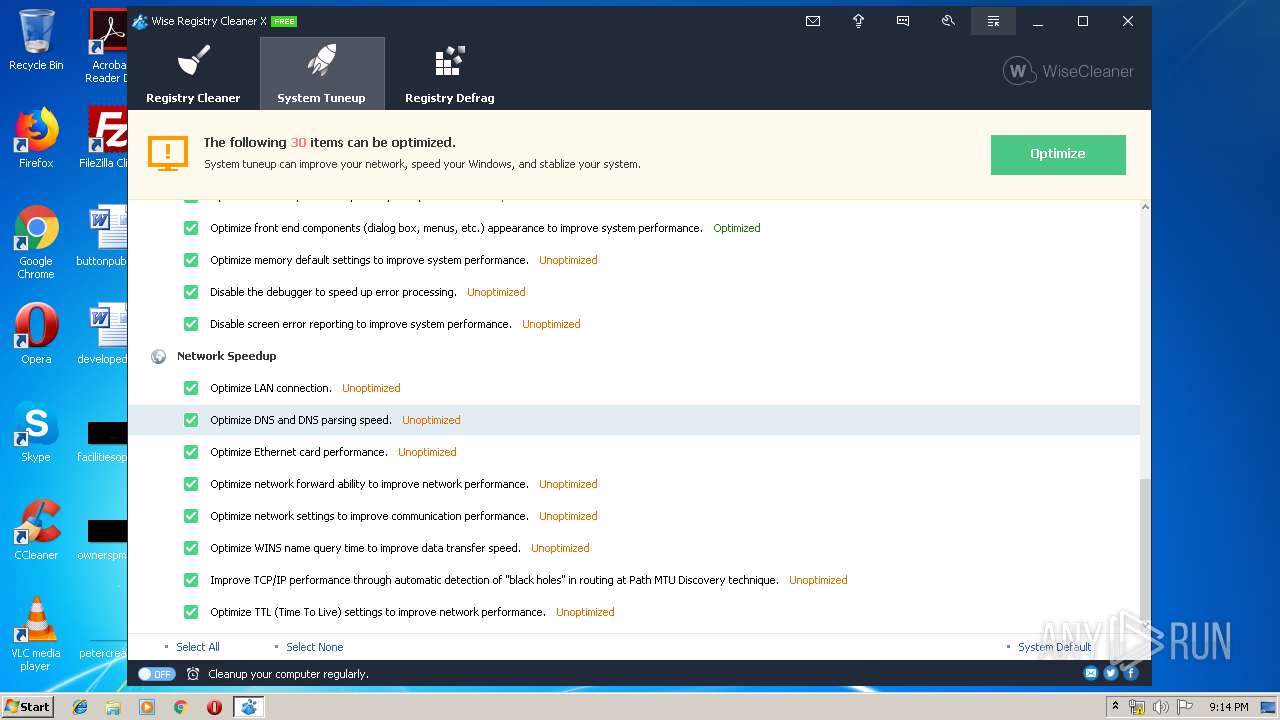The image size is (1280, 720).
Task: Uncheck Optimize network forward ability
Action: pos(191,484)
